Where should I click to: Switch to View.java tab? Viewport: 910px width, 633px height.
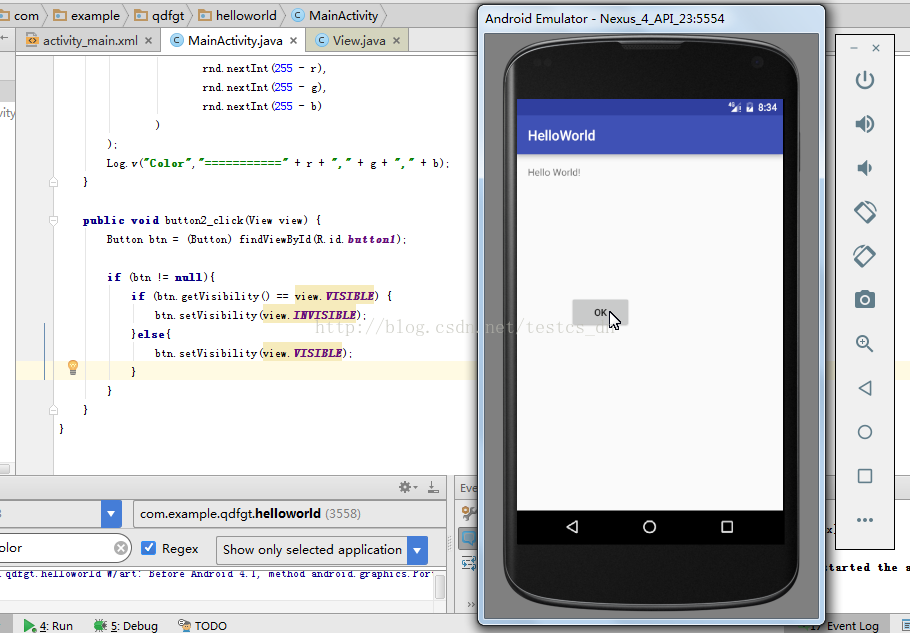click(358, 41)
